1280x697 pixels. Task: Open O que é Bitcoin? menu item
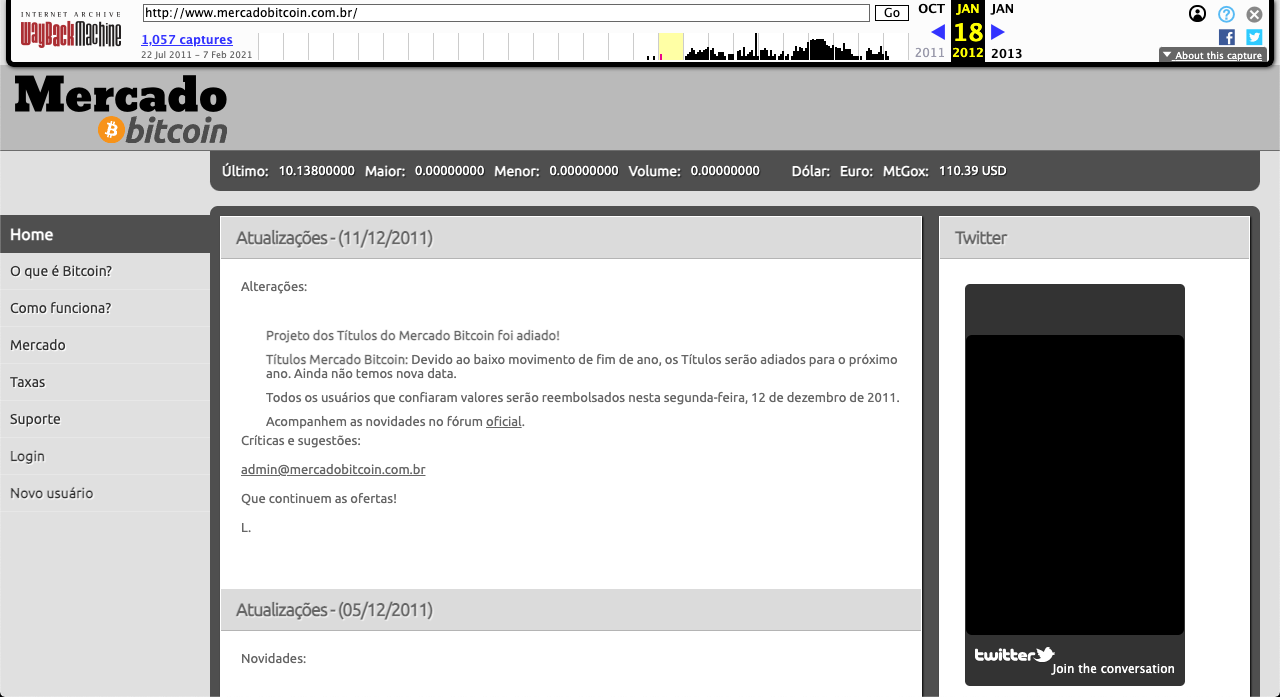pos(105,271)
